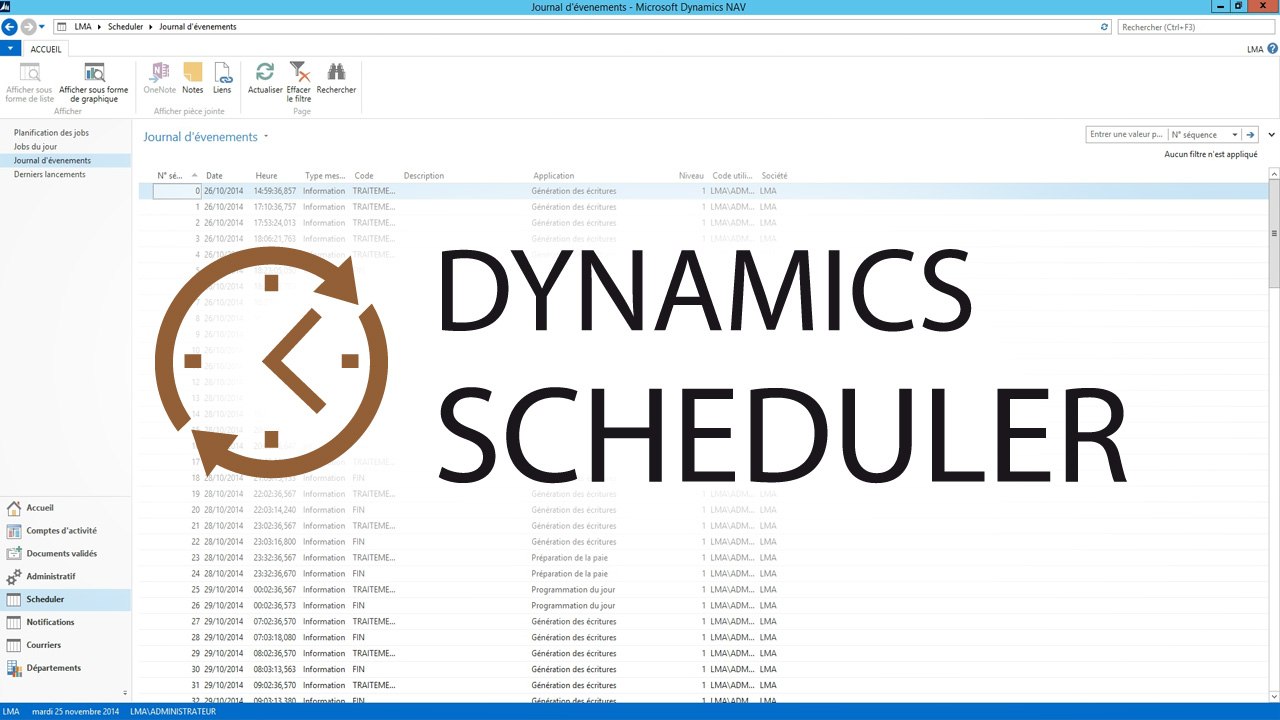1280x720 pixels.
Task: Open the application menu dropdown
Action: tap(11, 48)
